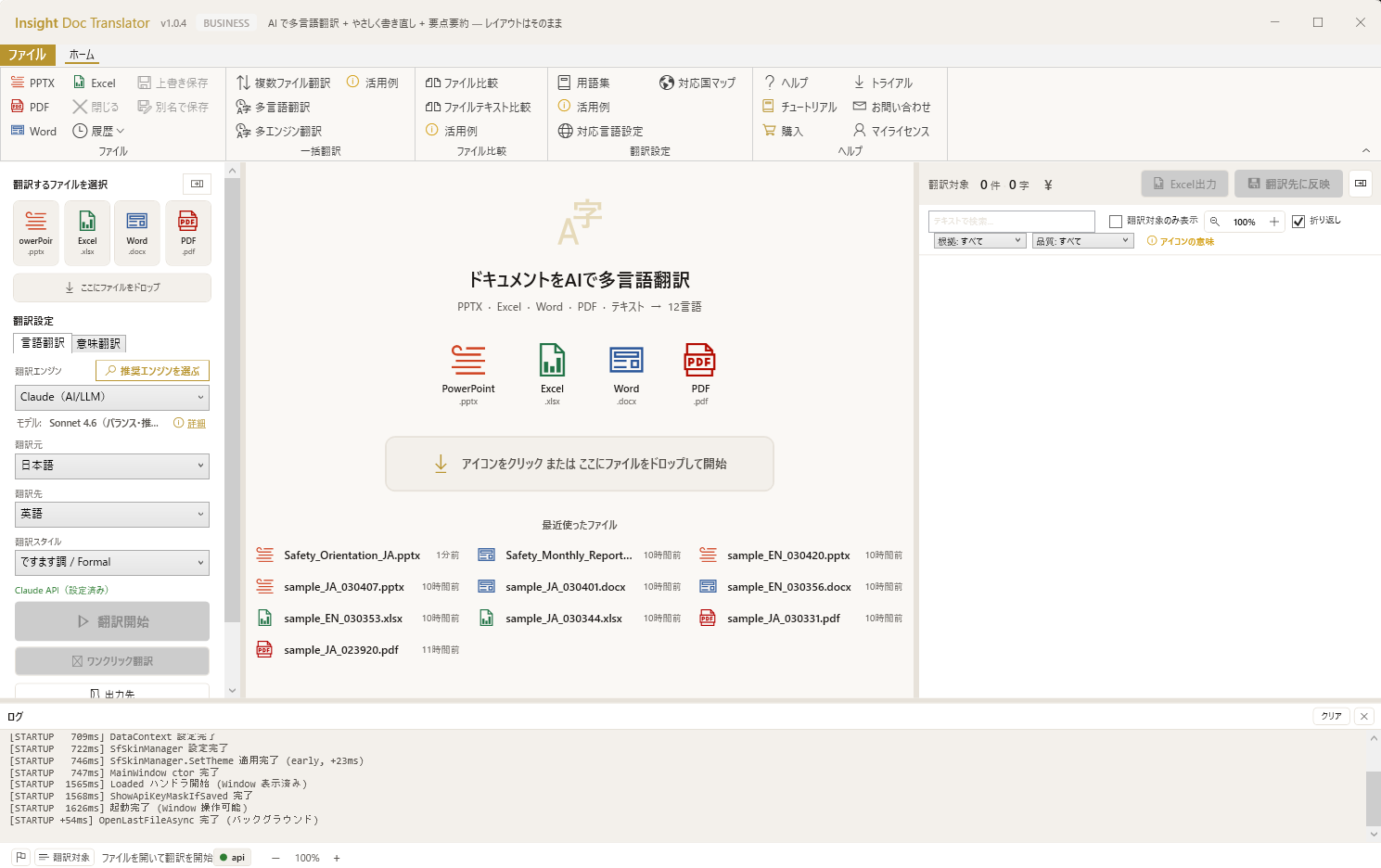Collapse the ribbon with the chevron
1381x868 pixels.
coord(1365,150)
